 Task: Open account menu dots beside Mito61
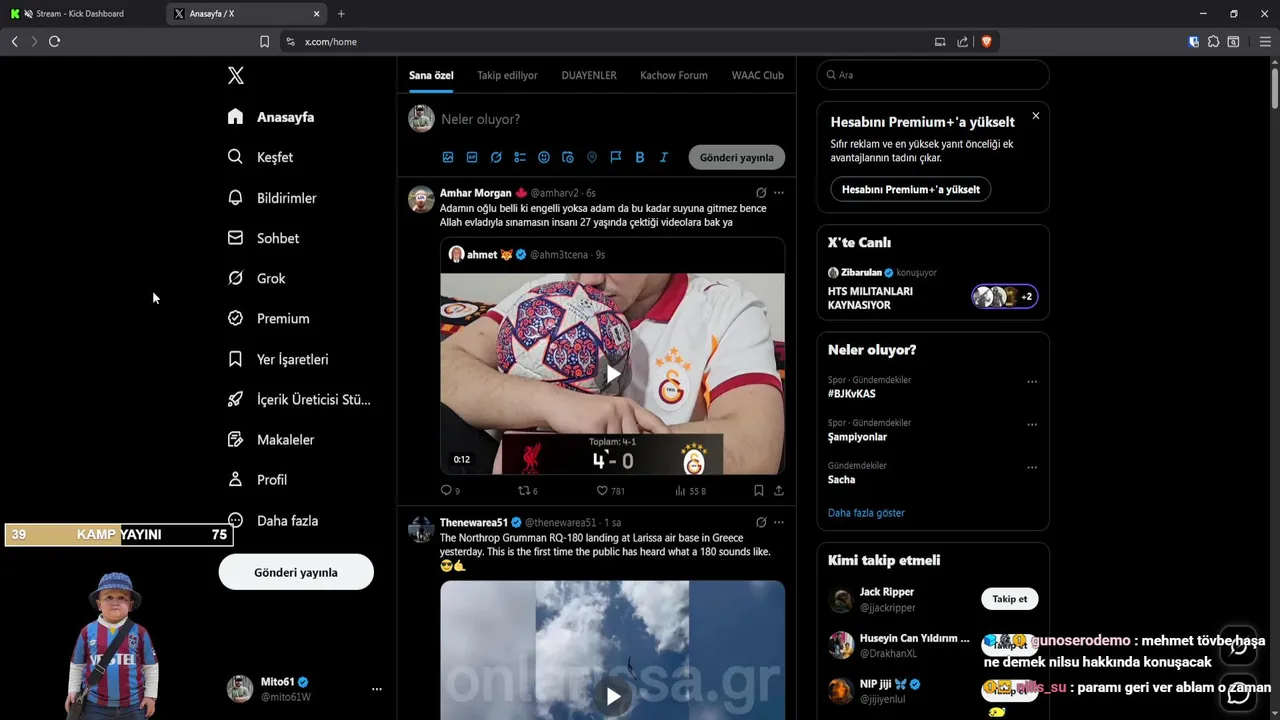[377, 689]
